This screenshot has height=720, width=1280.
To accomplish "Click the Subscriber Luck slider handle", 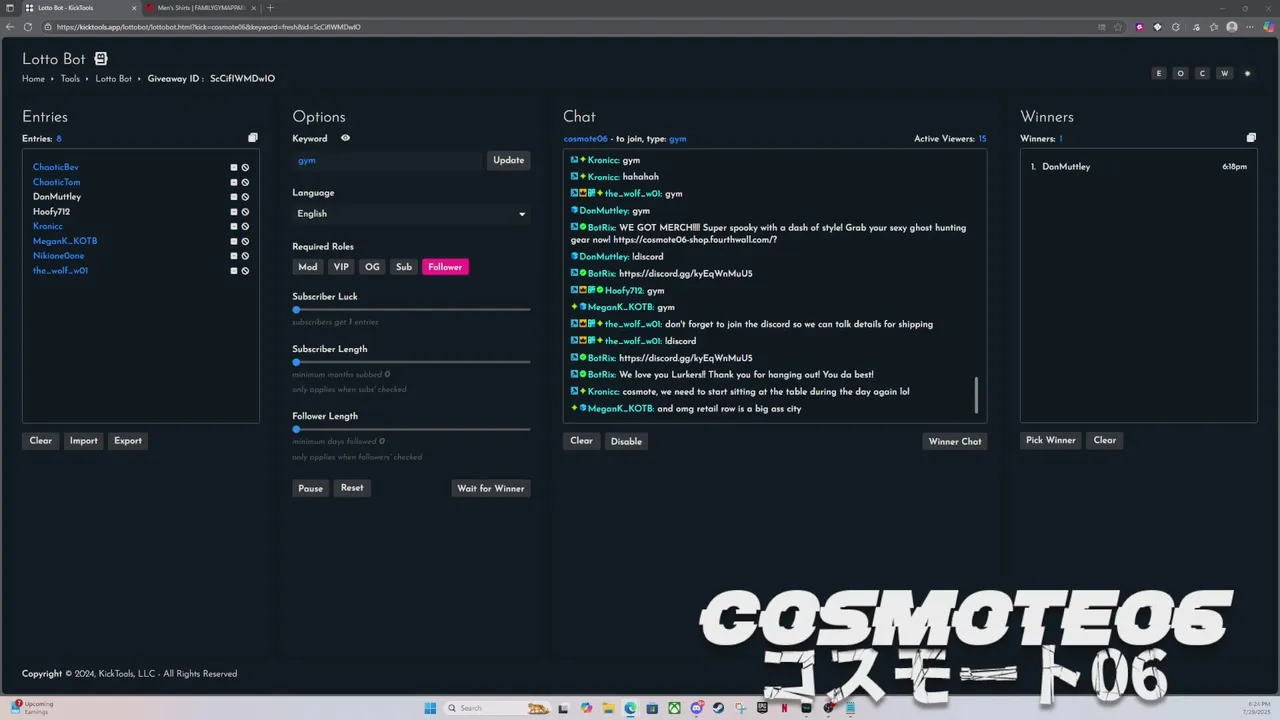I will pos(296,310).
